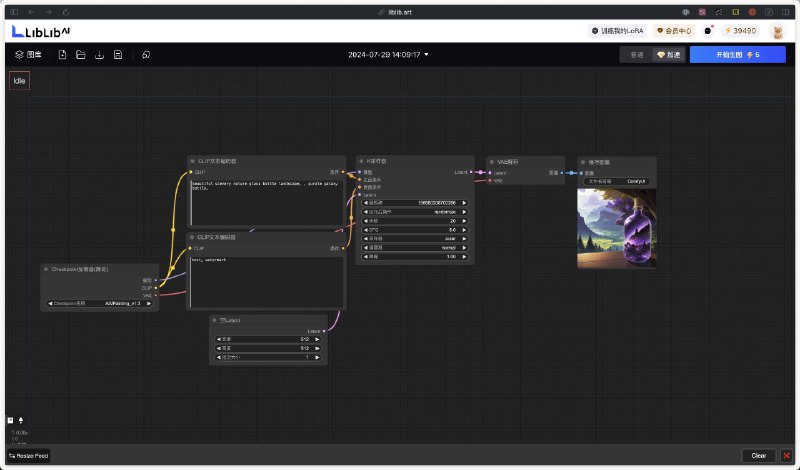Edit the positive prompt text box

pyautogui.click(x=266, y=202)
